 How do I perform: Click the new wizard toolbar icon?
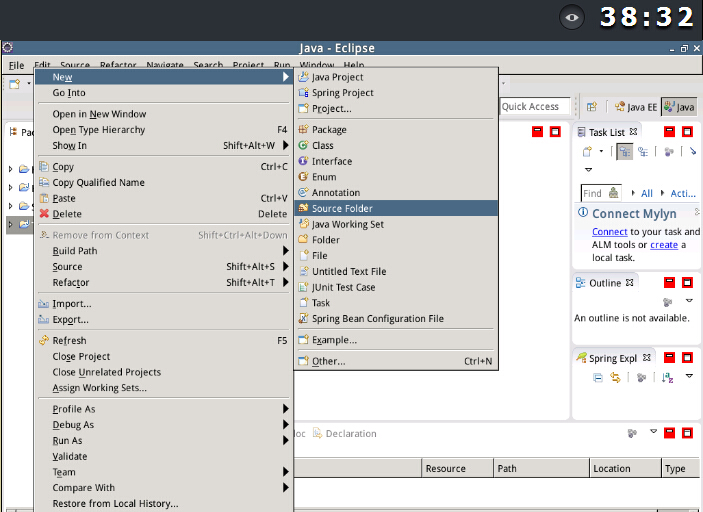click(15, 84)
